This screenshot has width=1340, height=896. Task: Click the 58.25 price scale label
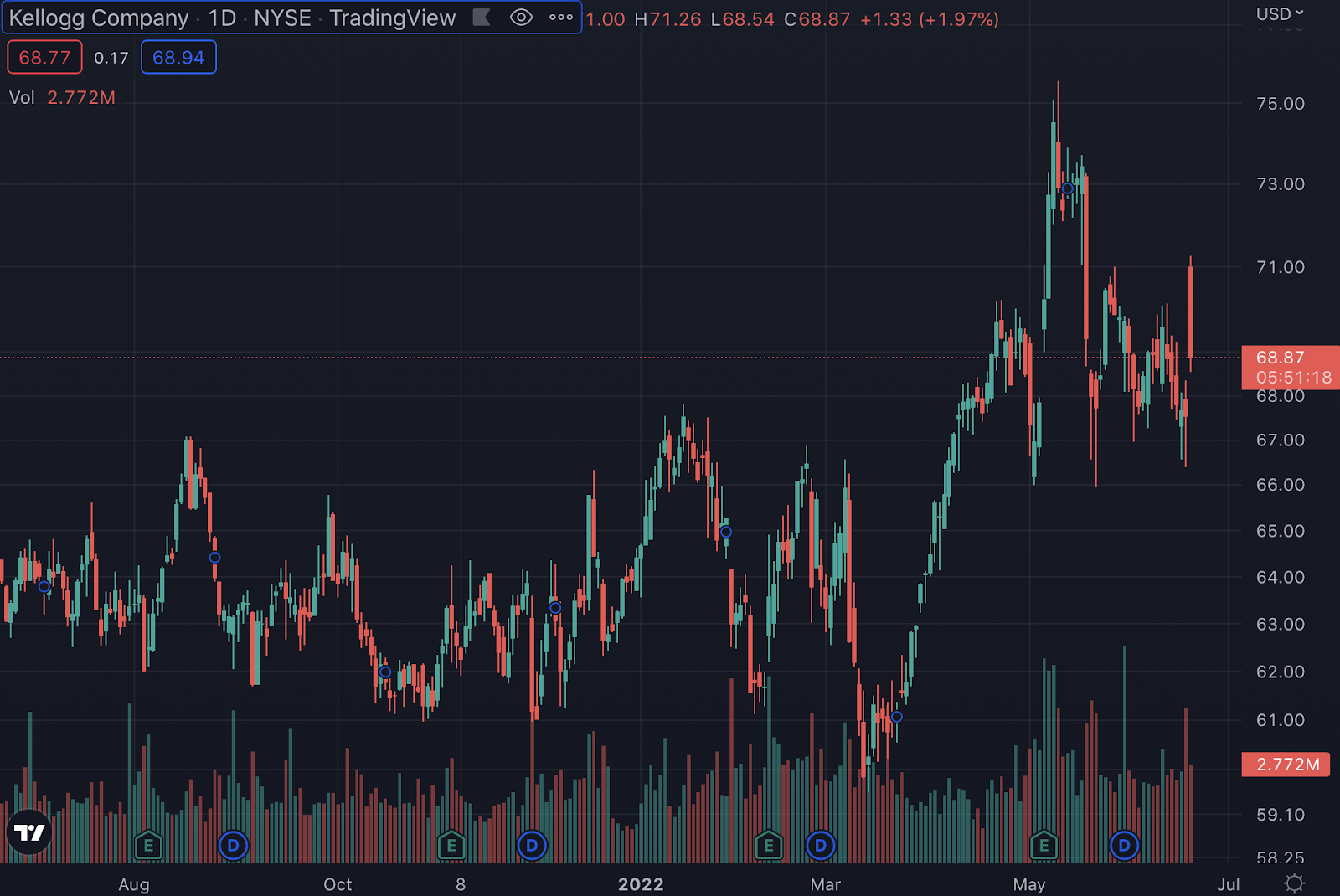(x=1281, y=857)
